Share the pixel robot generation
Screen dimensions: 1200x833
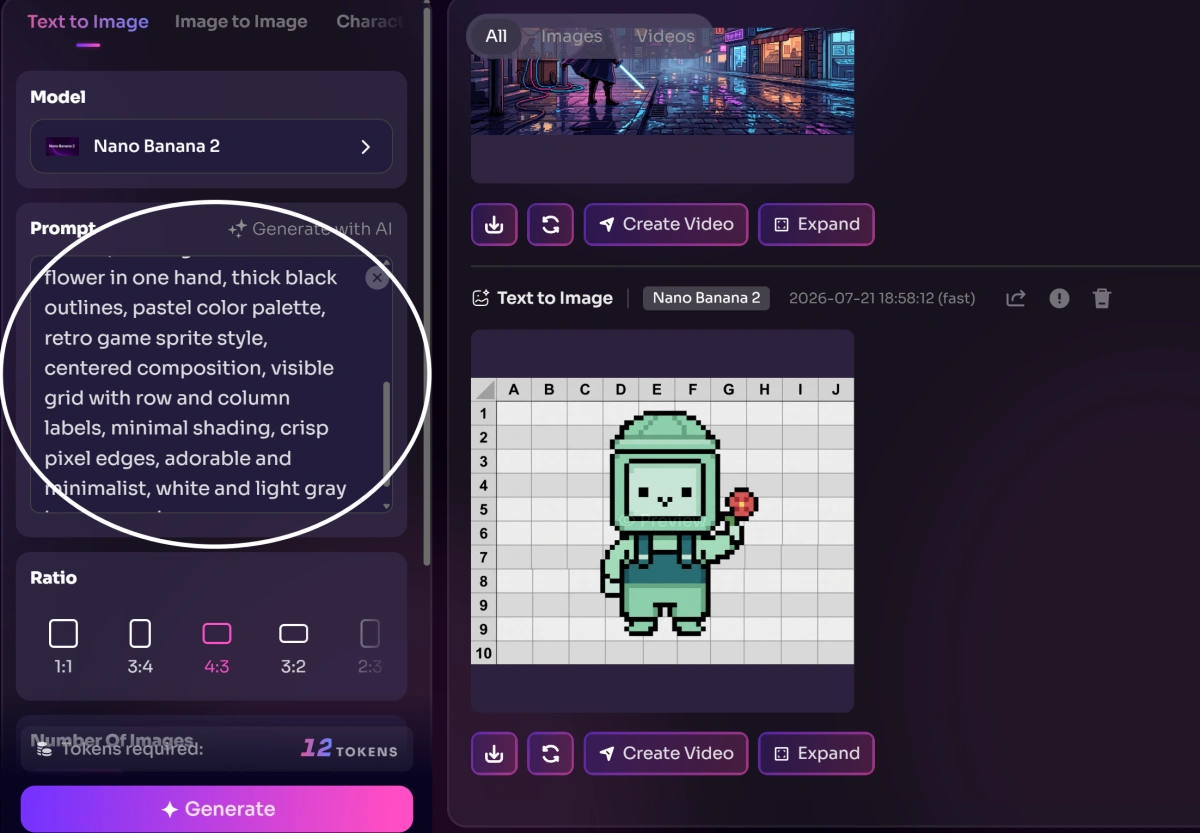coord(1016,298)
